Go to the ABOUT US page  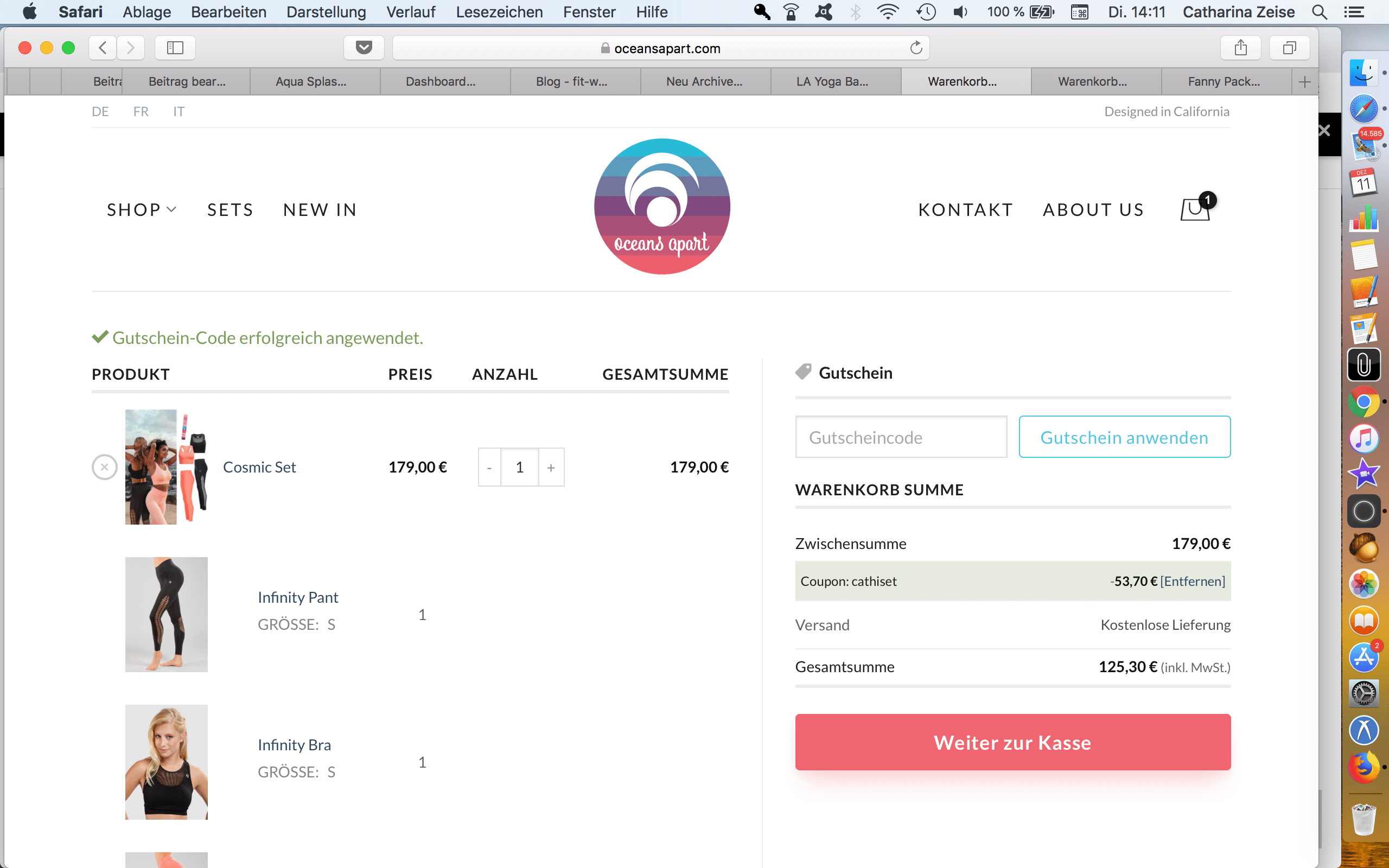point(1093,210)
